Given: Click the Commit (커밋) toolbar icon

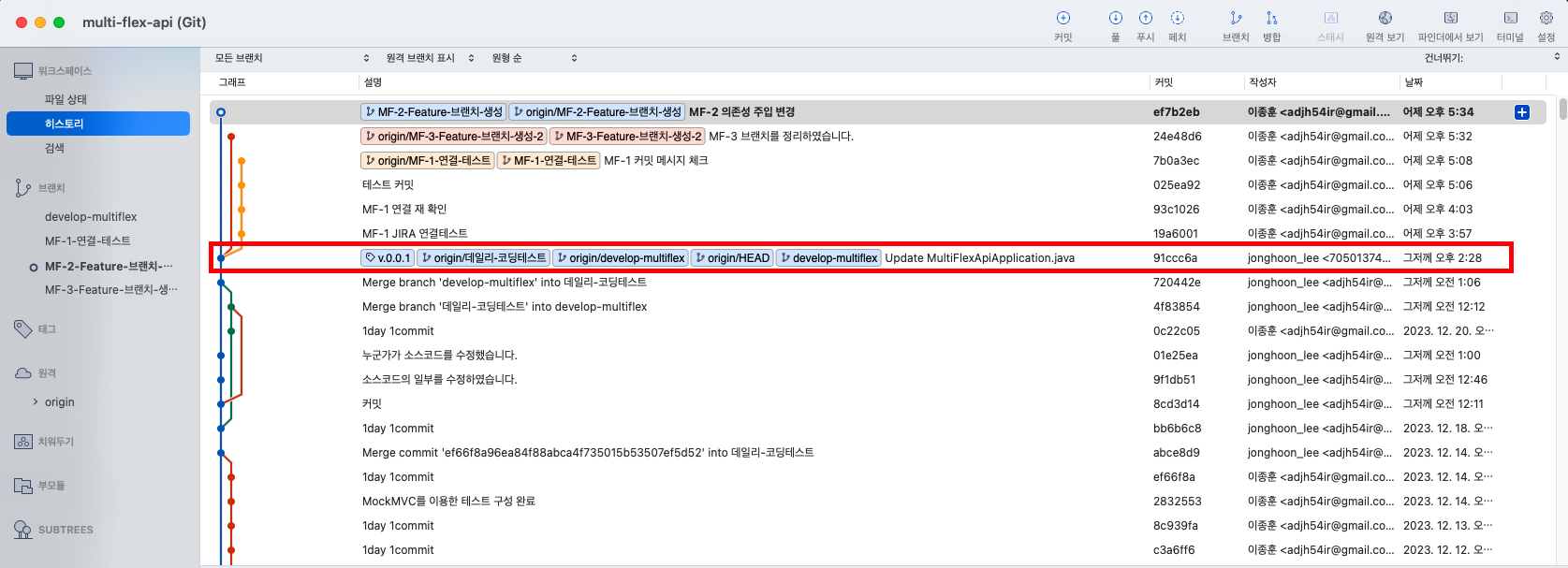Looking at the screenshot, I should point(1063,18).
